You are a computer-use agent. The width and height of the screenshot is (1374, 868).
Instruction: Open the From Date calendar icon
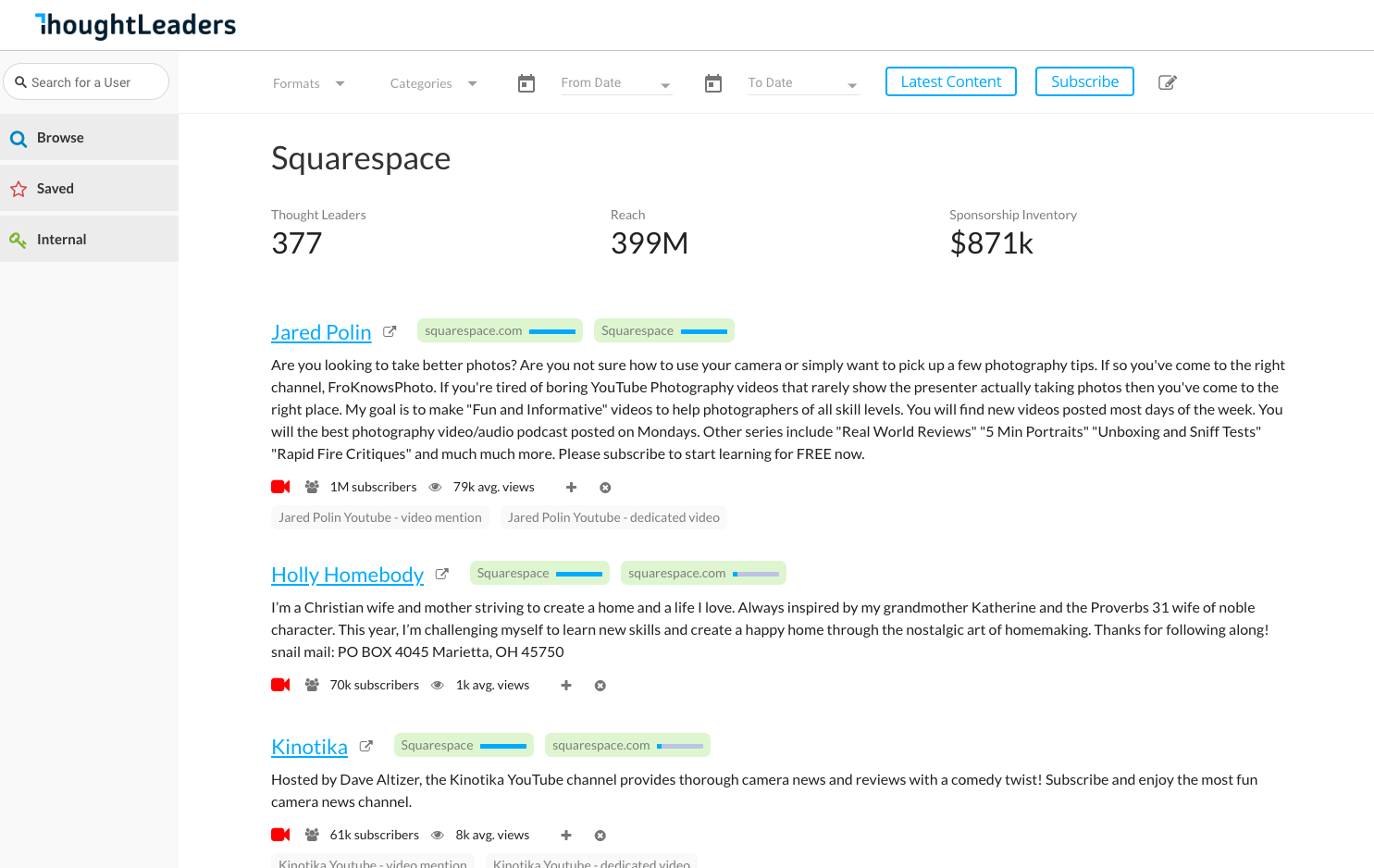click(x=526, y=83)
